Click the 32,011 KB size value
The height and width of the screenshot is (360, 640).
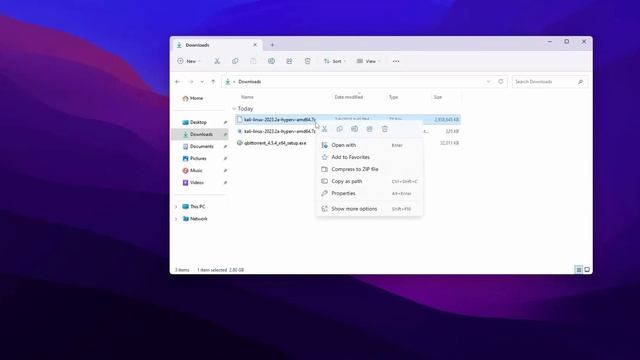click(449, 143)
